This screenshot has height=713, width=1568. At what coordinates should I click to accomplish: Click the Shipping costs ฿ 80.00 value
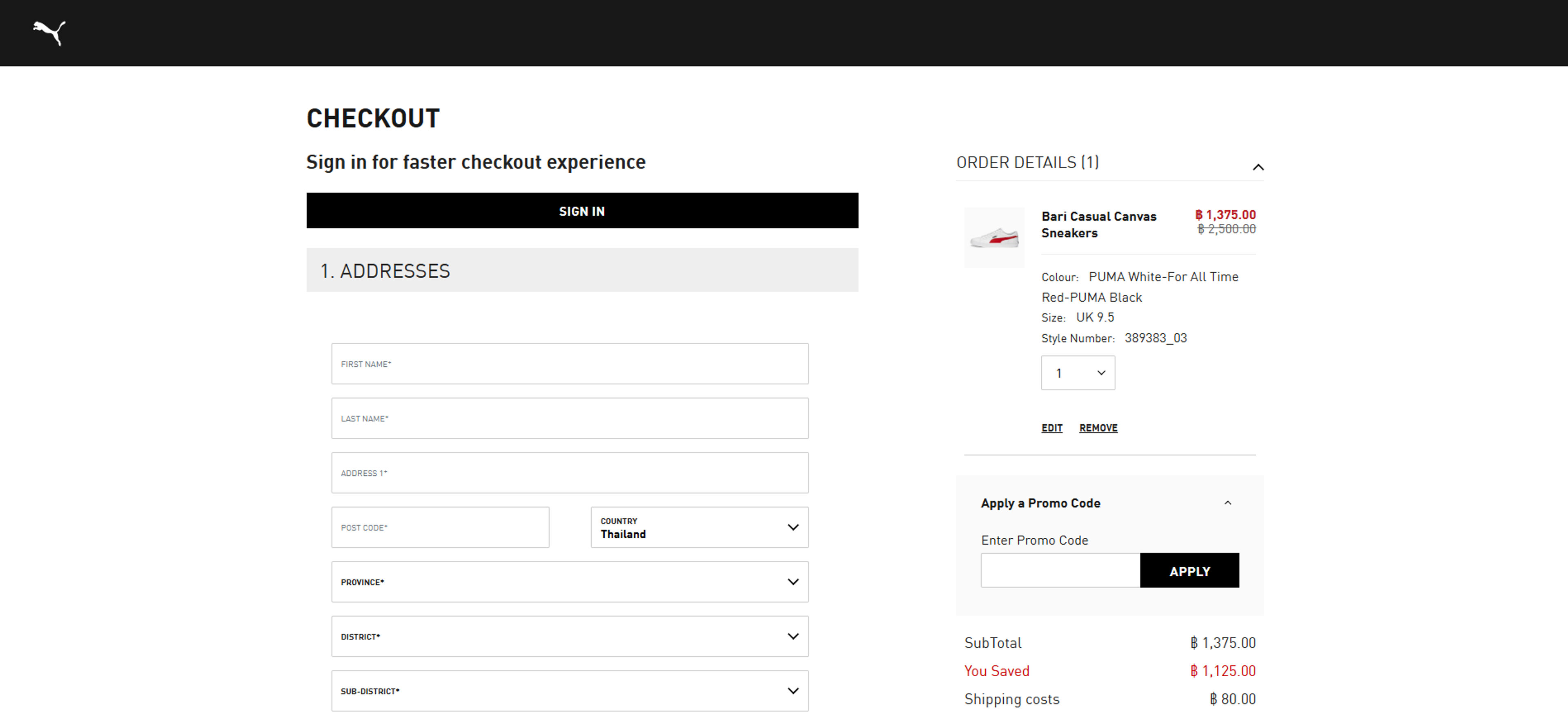(x=1232, y=698)
